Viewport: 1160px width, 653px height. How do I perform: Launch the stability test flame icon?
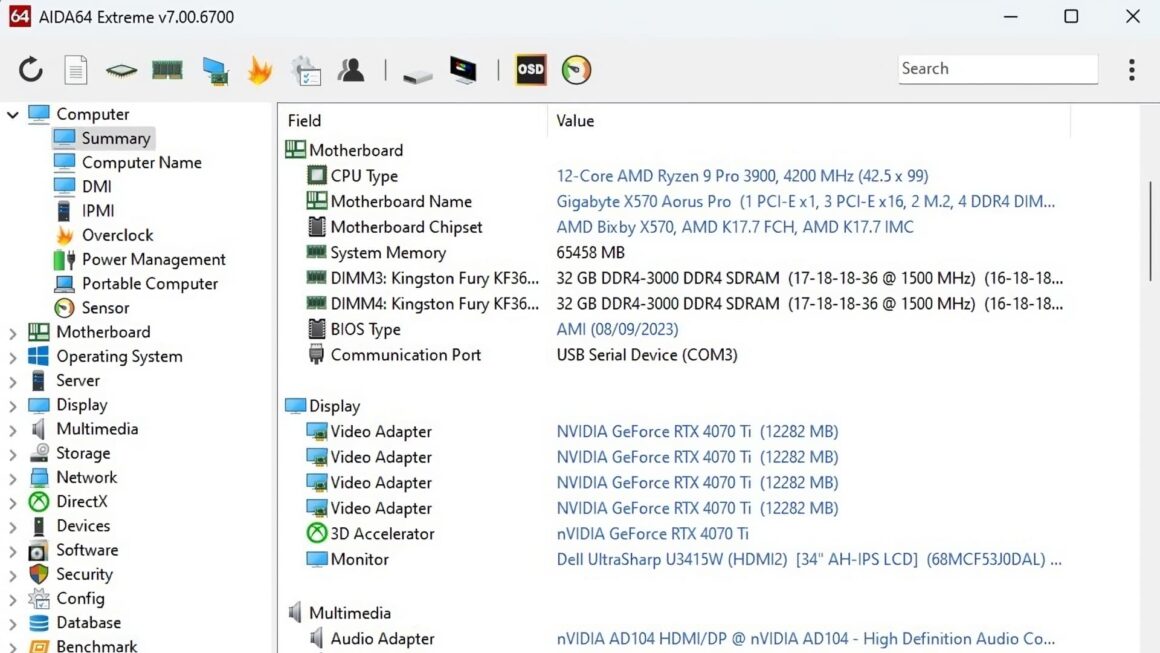[x=260, y=70]
